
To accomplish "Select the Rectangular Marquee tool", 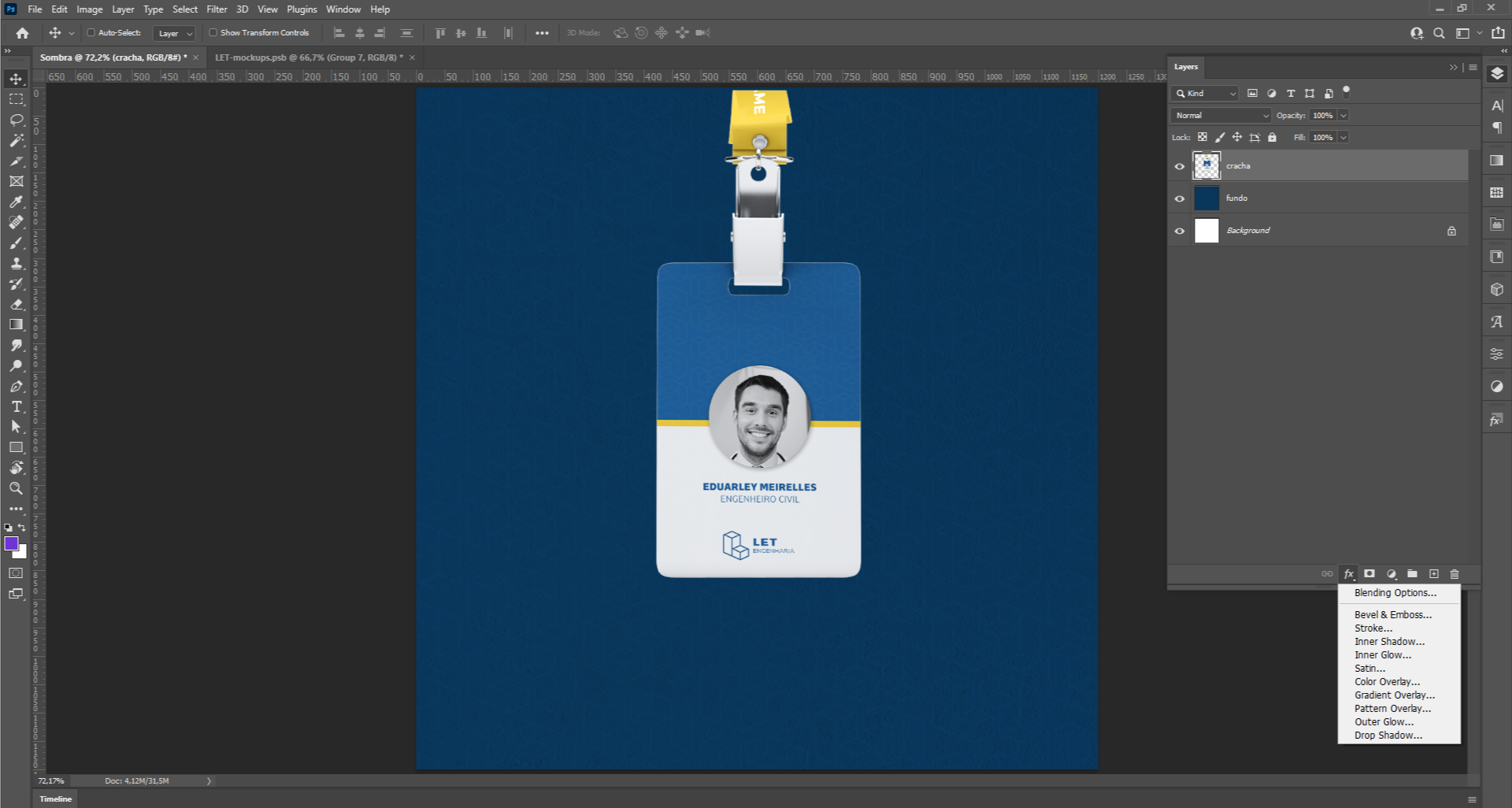I will coord(17,99).
